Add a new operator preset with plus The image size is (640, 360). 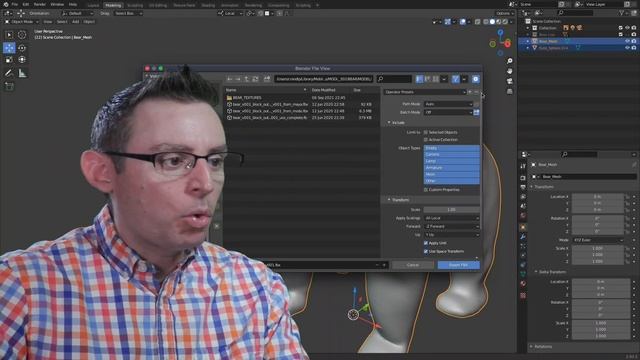(x=470, y=92)
